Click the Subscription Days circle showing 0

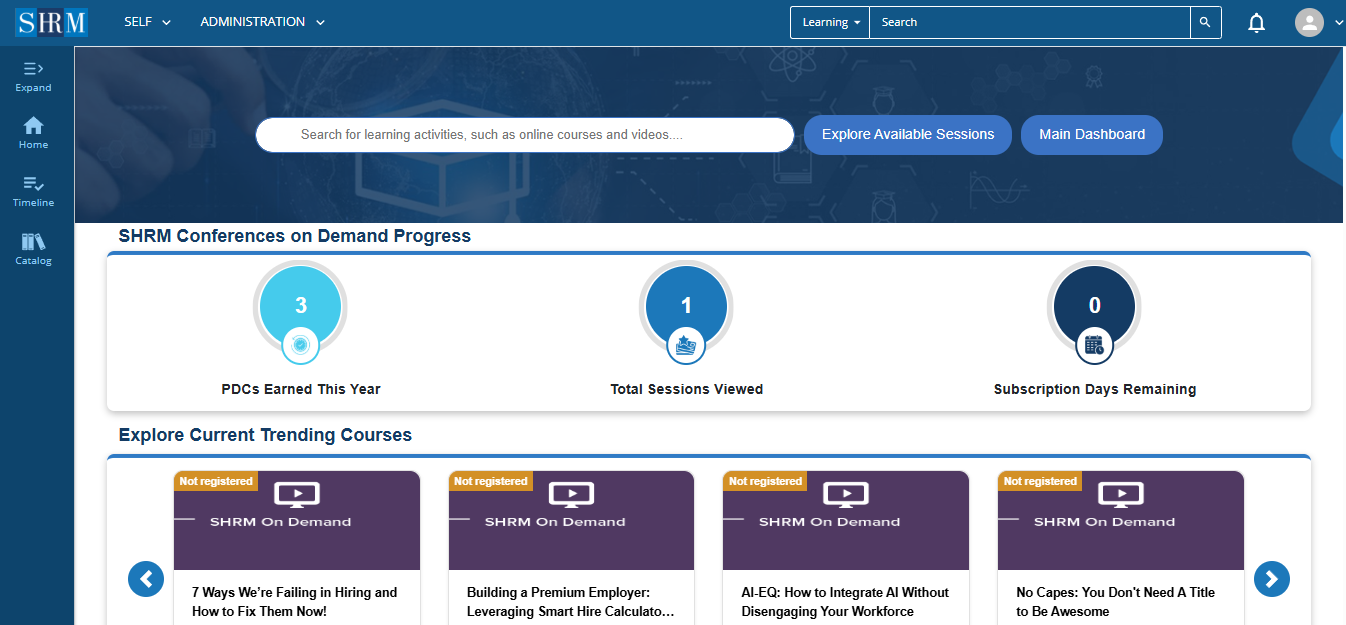click(x=1095, y=306)
